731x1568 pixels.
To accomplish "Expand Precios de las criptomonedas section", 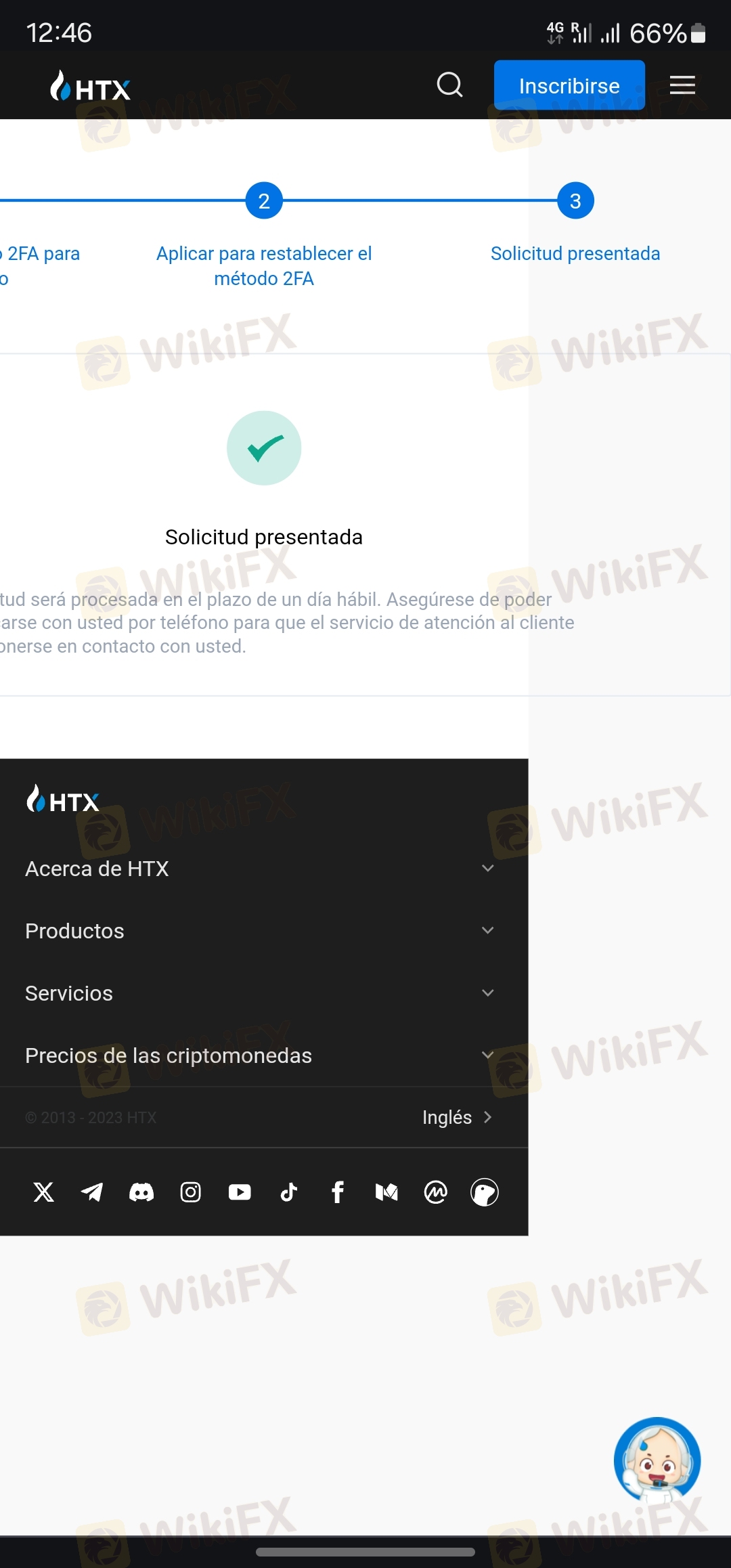I will [261, 1055].
